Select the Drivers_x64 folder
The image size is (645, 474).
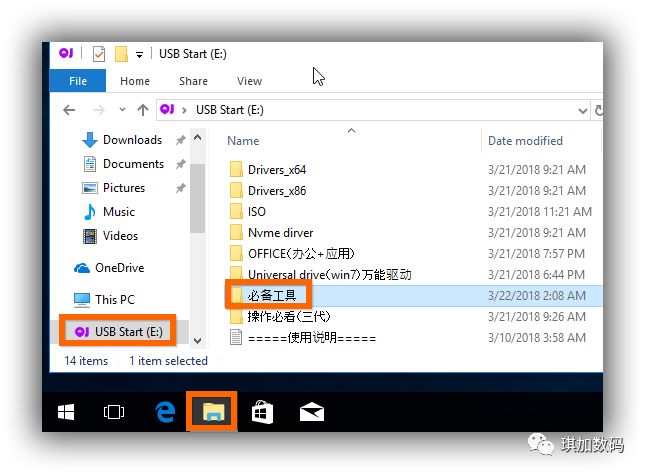[277, 168]
